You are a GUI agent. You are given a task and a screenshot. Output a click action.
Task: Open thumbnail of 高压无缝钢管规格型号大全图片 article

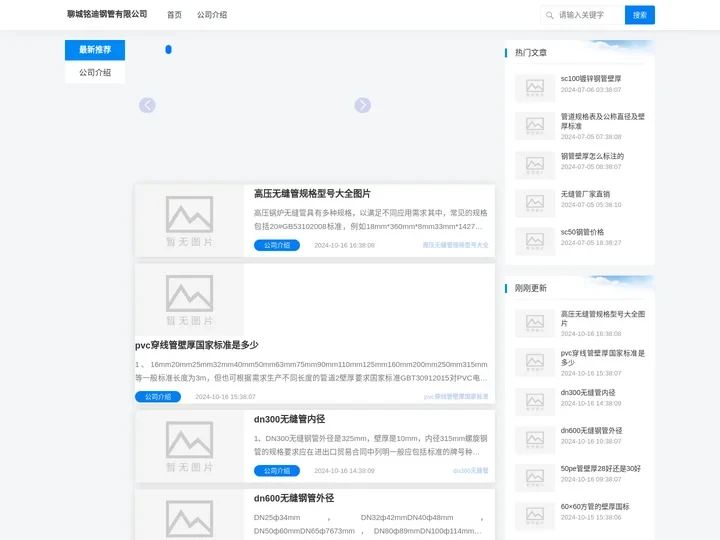coord(189,220)
